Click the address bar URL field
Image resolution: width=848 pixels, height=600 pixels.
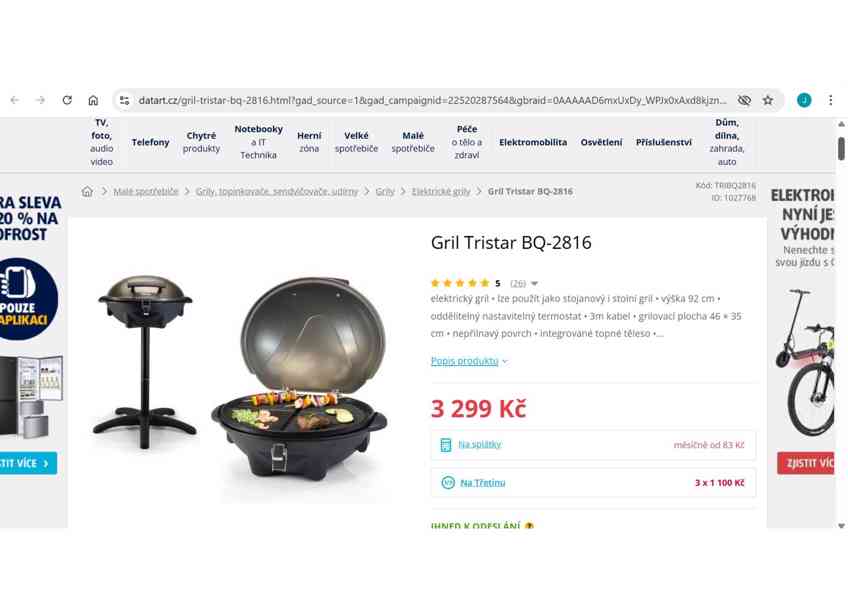[x=433, y=100]
